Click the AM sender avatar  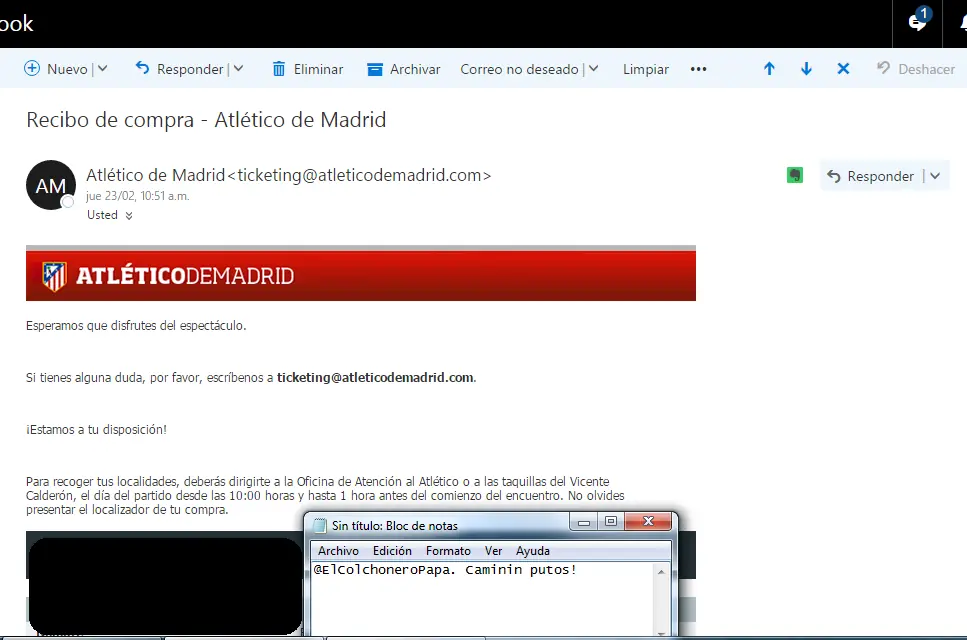[x=51, y=185]
